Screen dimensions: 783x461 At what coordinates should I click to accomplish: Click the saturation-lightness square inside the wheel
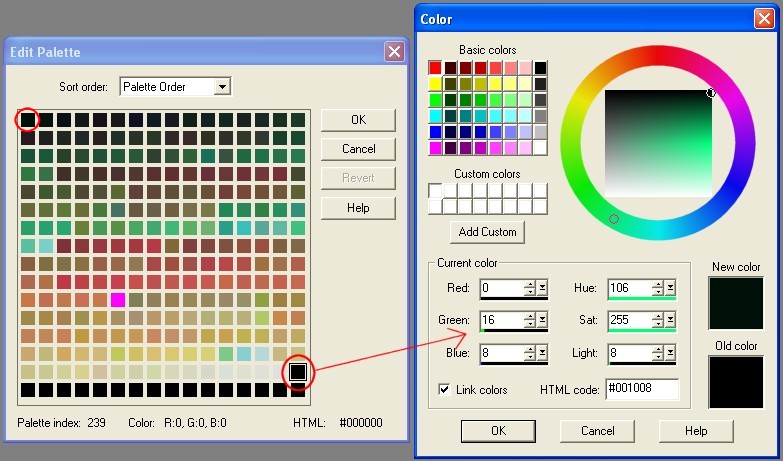[x=658, y=143]
